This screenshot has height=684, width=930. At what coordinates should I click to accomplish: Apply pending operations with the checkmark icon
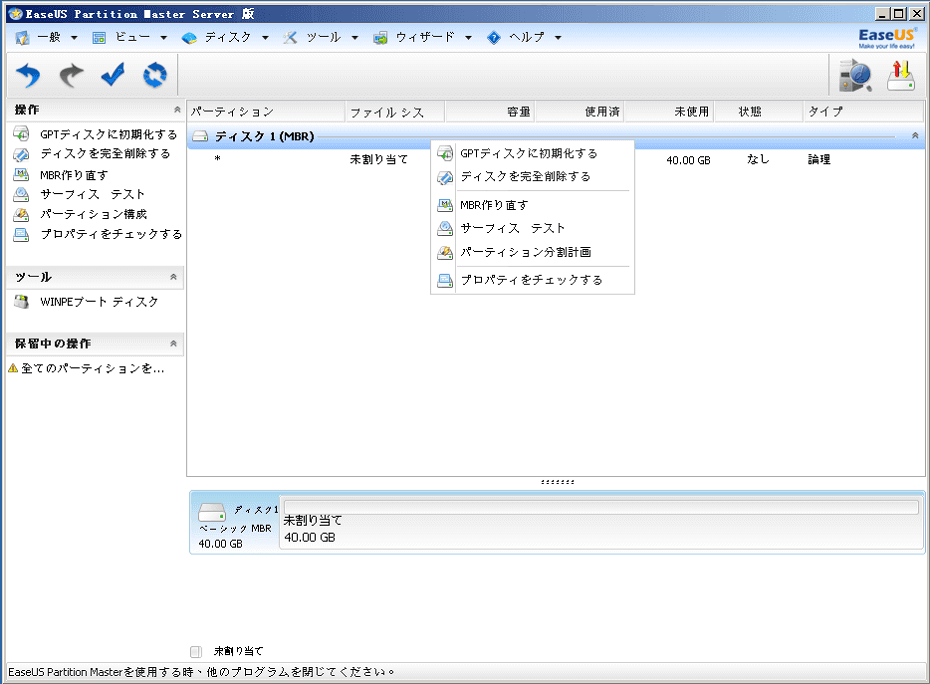tap(113, 75)
